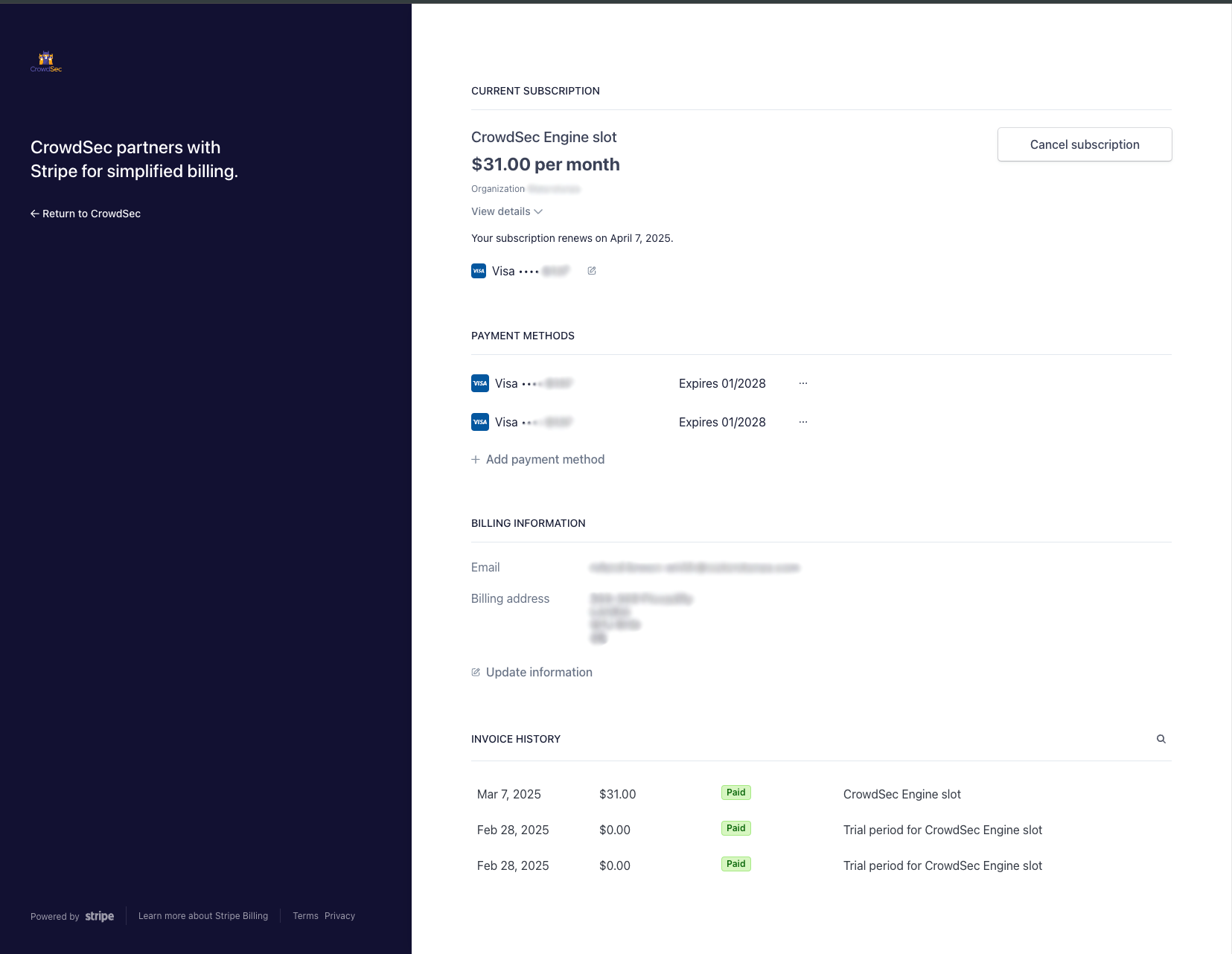Image resolution: width=1232 pixels, height=954 pixels.
Task: Click the Visa icon on the first payment method
Action: coord(480,383)
